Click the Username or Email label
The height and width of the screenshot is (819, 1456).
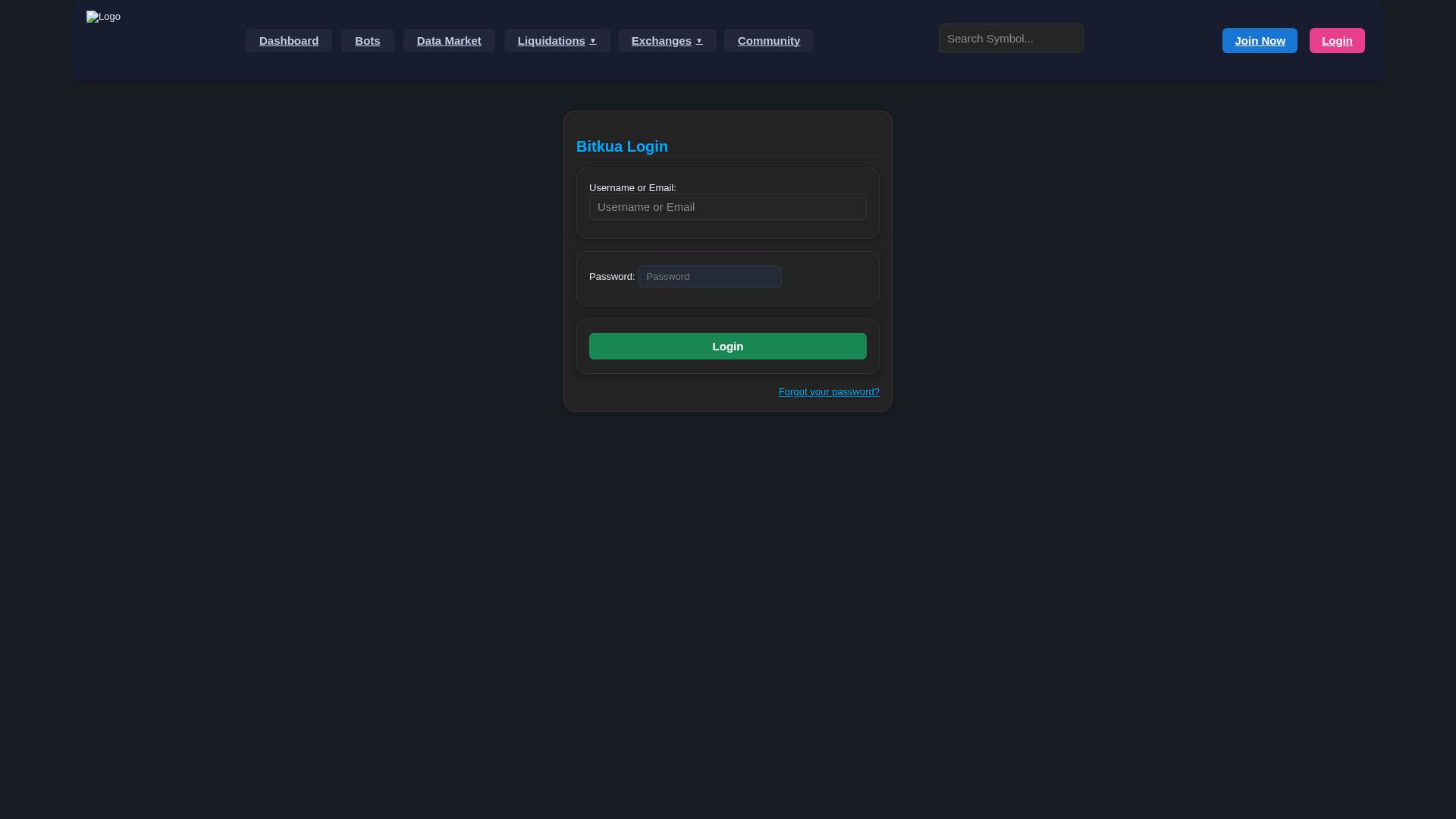tap(632, 187)
